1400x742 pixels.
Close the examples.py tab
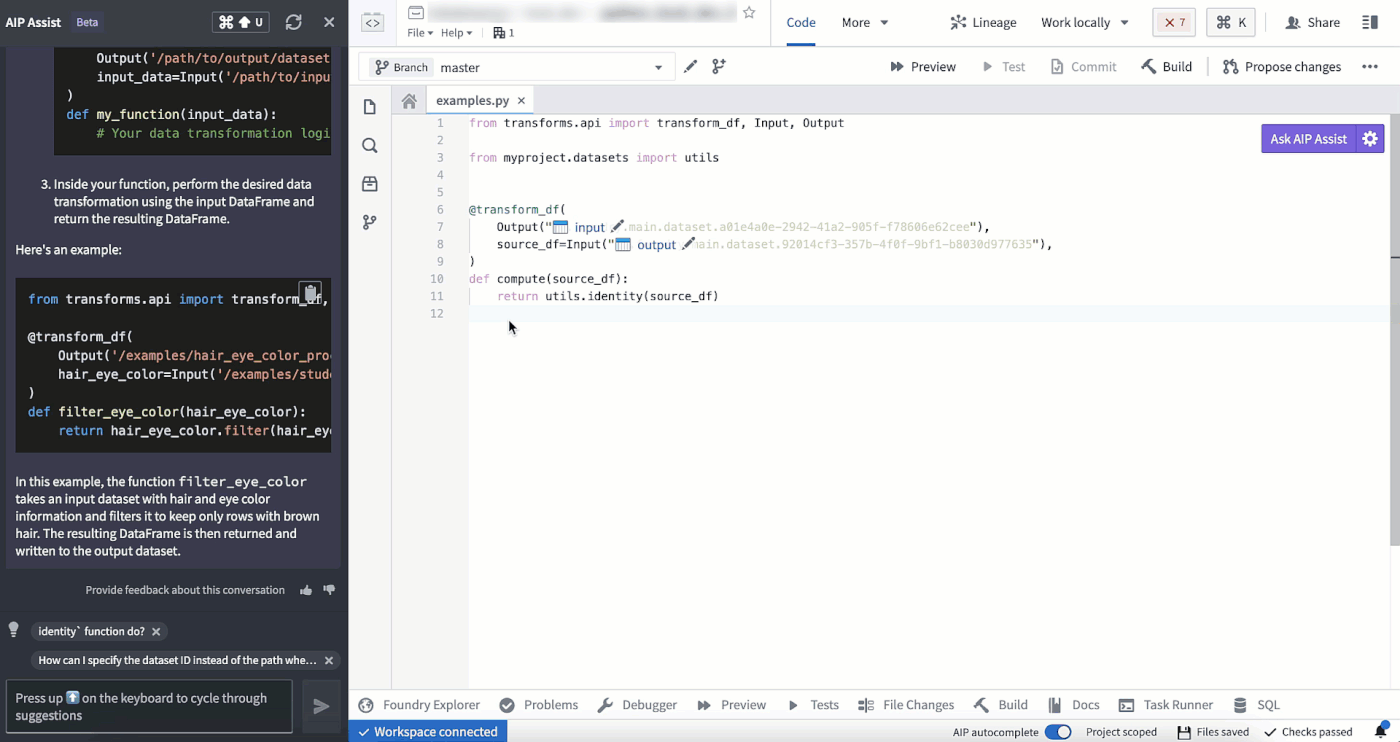[x=521, y=101]
